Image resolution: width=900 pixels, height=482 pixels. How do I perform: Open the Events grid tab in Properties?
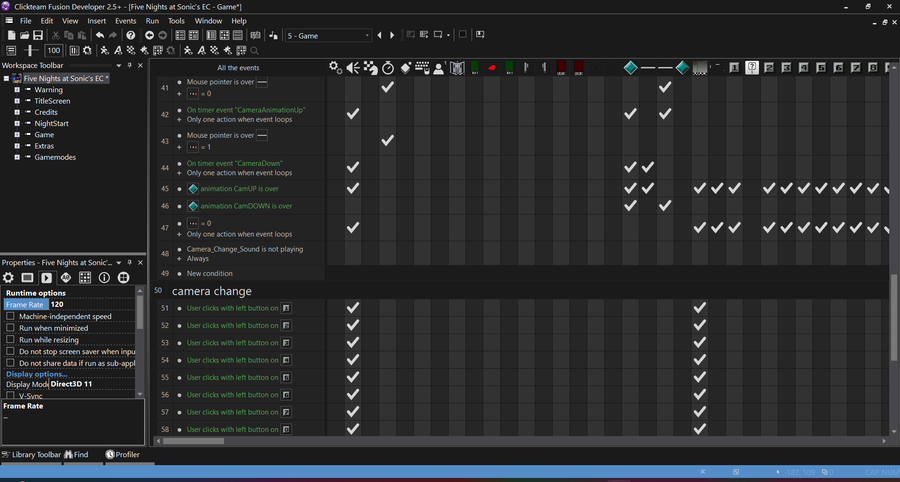tap(85, 278)
